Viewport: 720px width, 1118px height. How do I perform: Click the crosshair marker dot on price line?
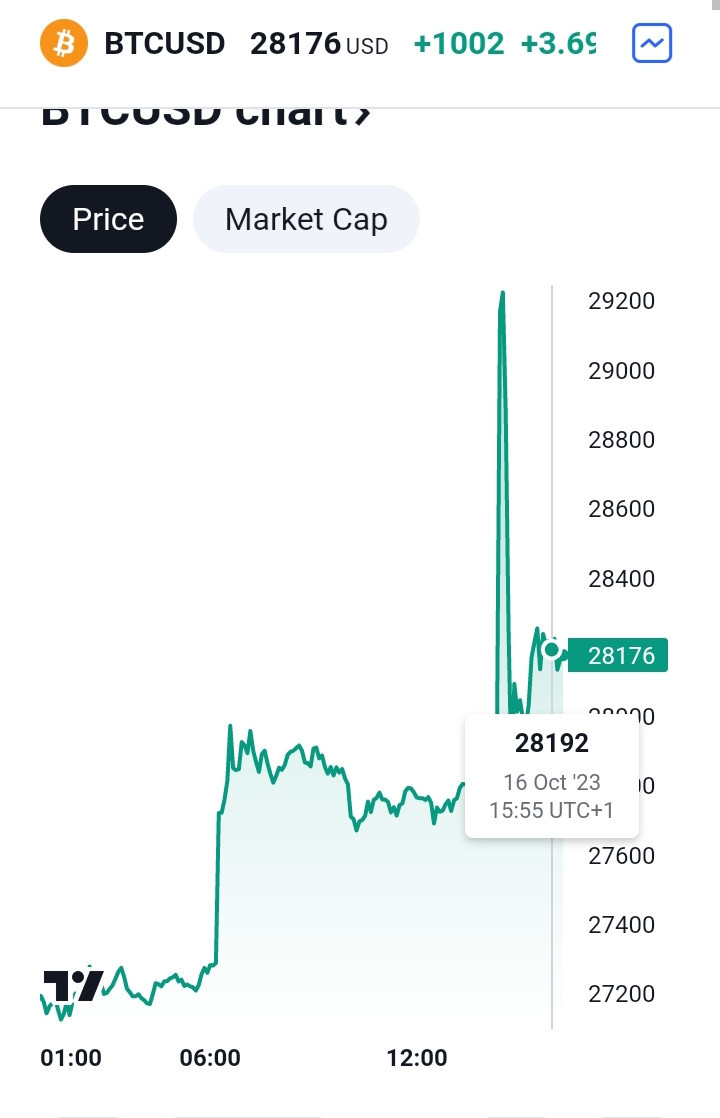tap(551, 650)
